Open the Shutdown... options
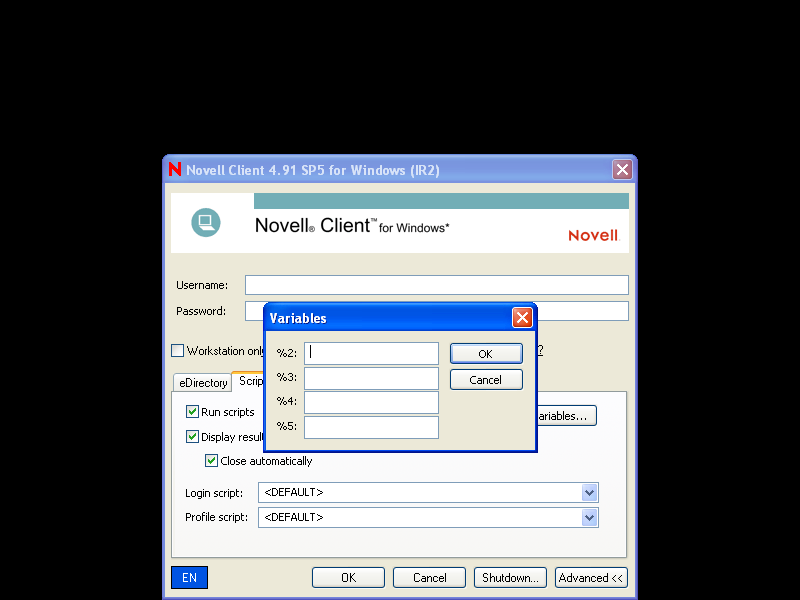The height and width of the screenshot is (600, 800). (510, 578)
